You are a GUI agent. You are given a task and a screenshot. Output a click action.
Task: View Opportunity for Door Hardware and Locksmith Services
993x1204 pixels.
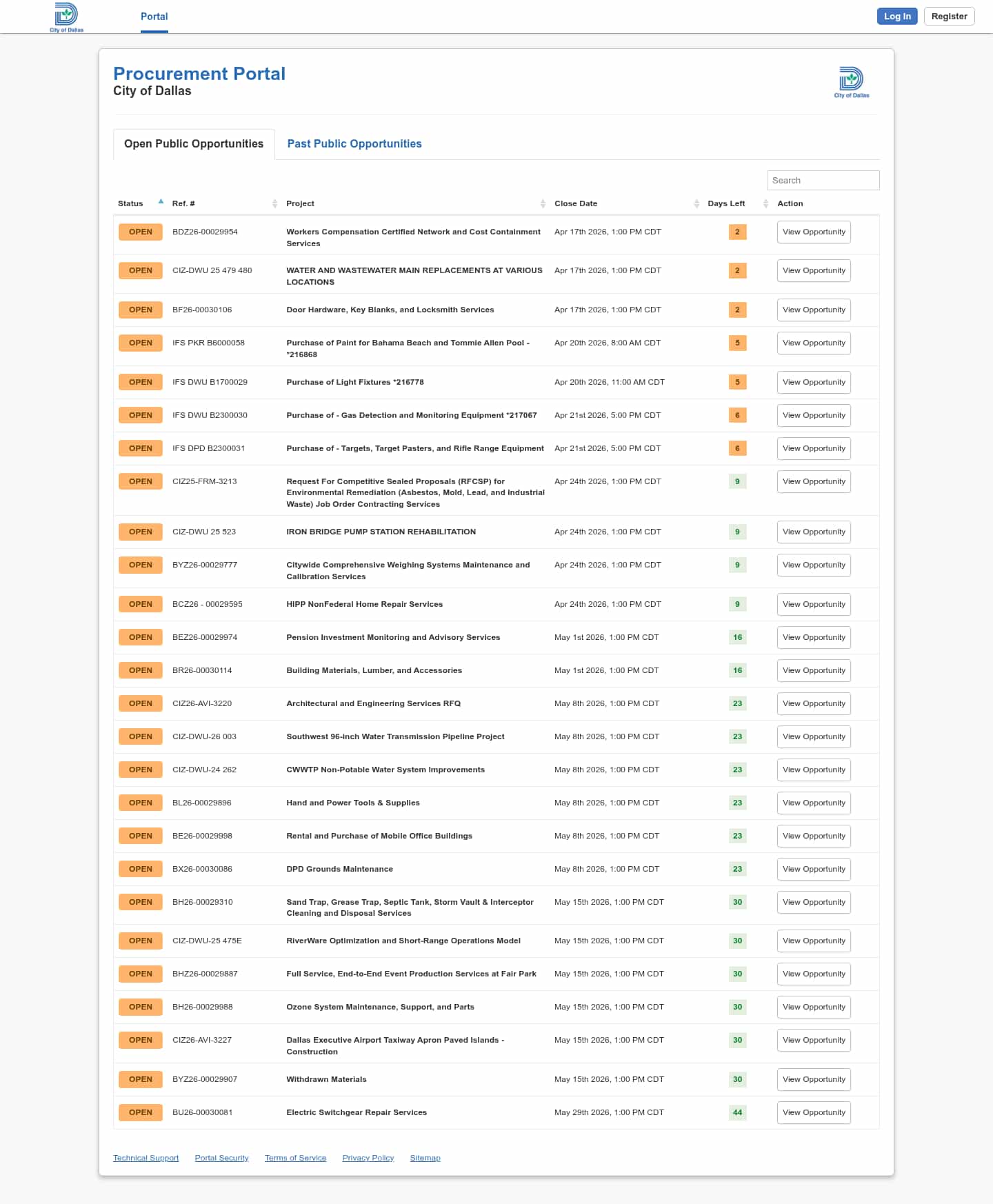tap(814, 310)
